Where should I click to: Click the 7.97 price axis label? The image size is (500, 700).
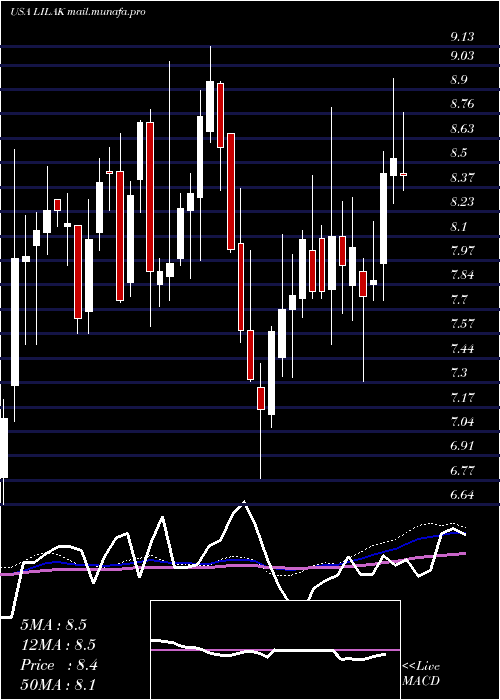click(x=462, y=250)
